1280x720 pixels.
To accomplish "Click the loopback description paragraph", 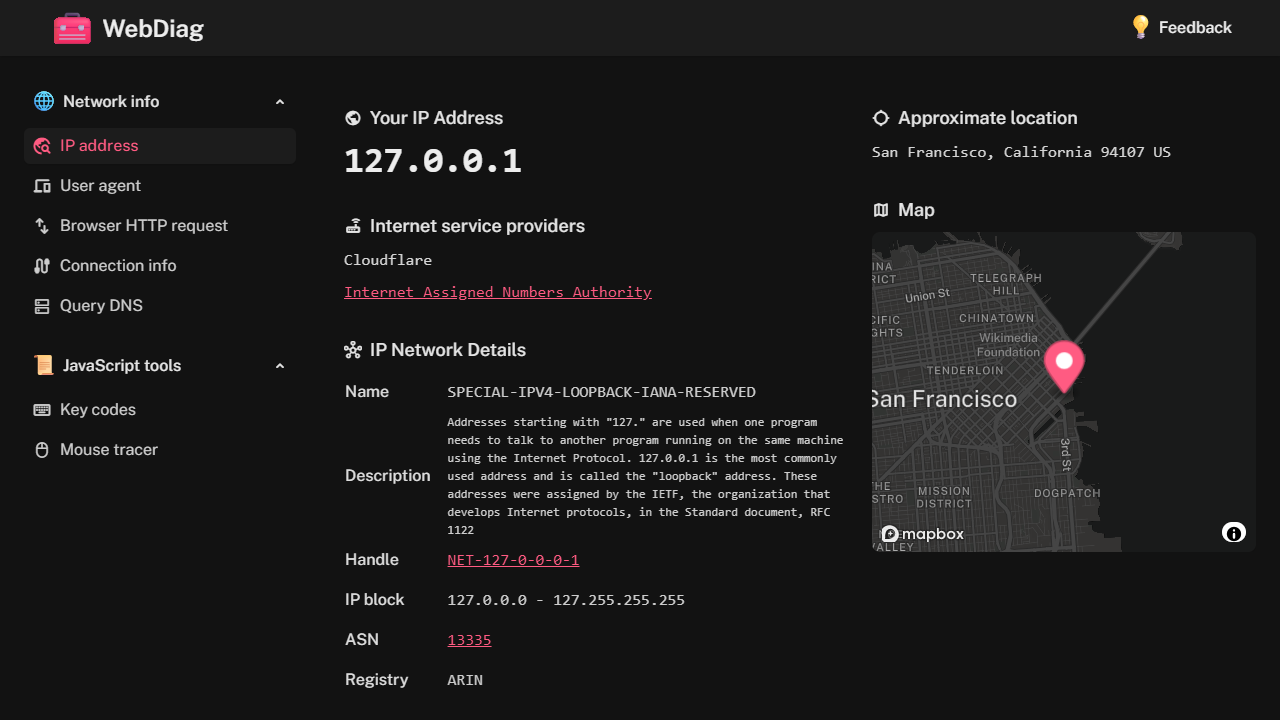I will tap(645, 476).
